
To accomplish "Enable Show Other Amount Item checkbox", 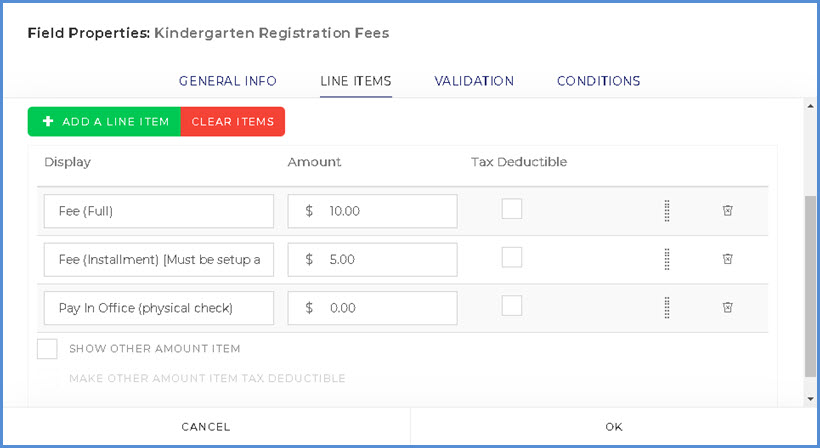I will tap(47, 349).
